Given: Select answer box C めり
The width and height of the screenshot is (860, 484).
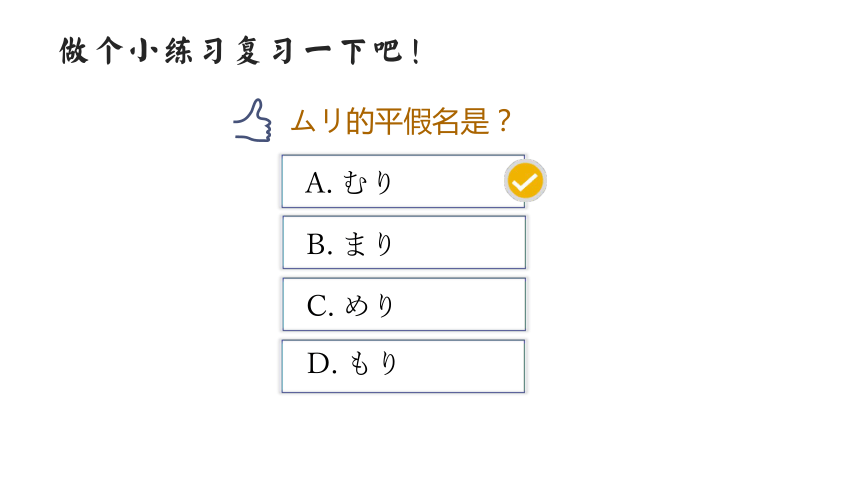Looking at the screenshot, I should [404, 305].
